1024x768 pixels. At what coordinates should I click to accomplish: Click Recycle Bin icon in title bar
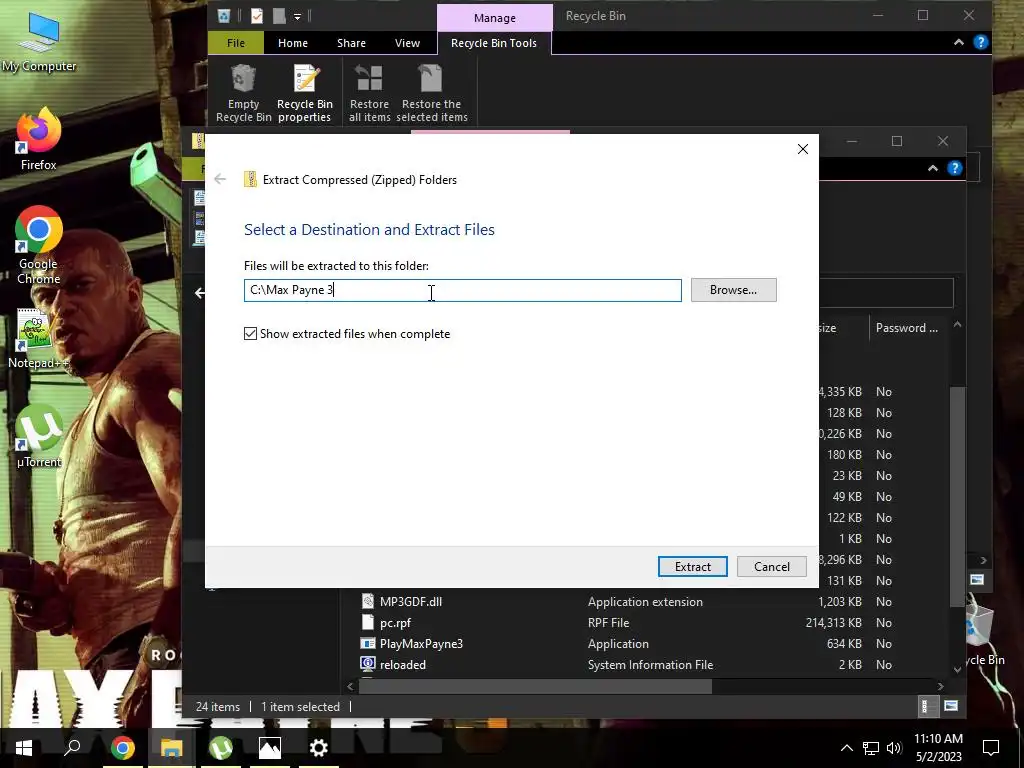click(x=224, y=16)
